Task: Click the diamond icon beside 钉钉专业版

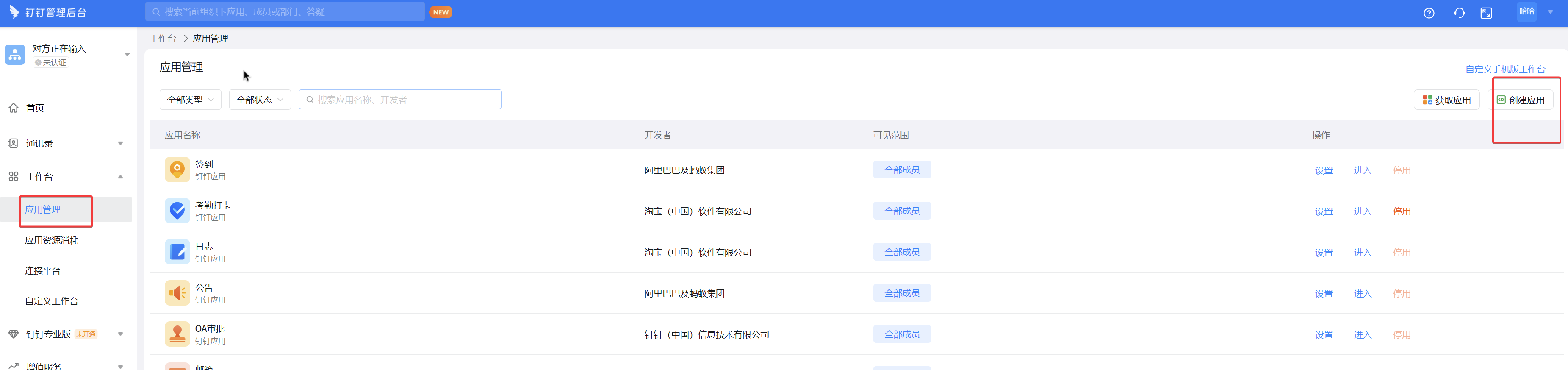Action: tap(14, 334)
